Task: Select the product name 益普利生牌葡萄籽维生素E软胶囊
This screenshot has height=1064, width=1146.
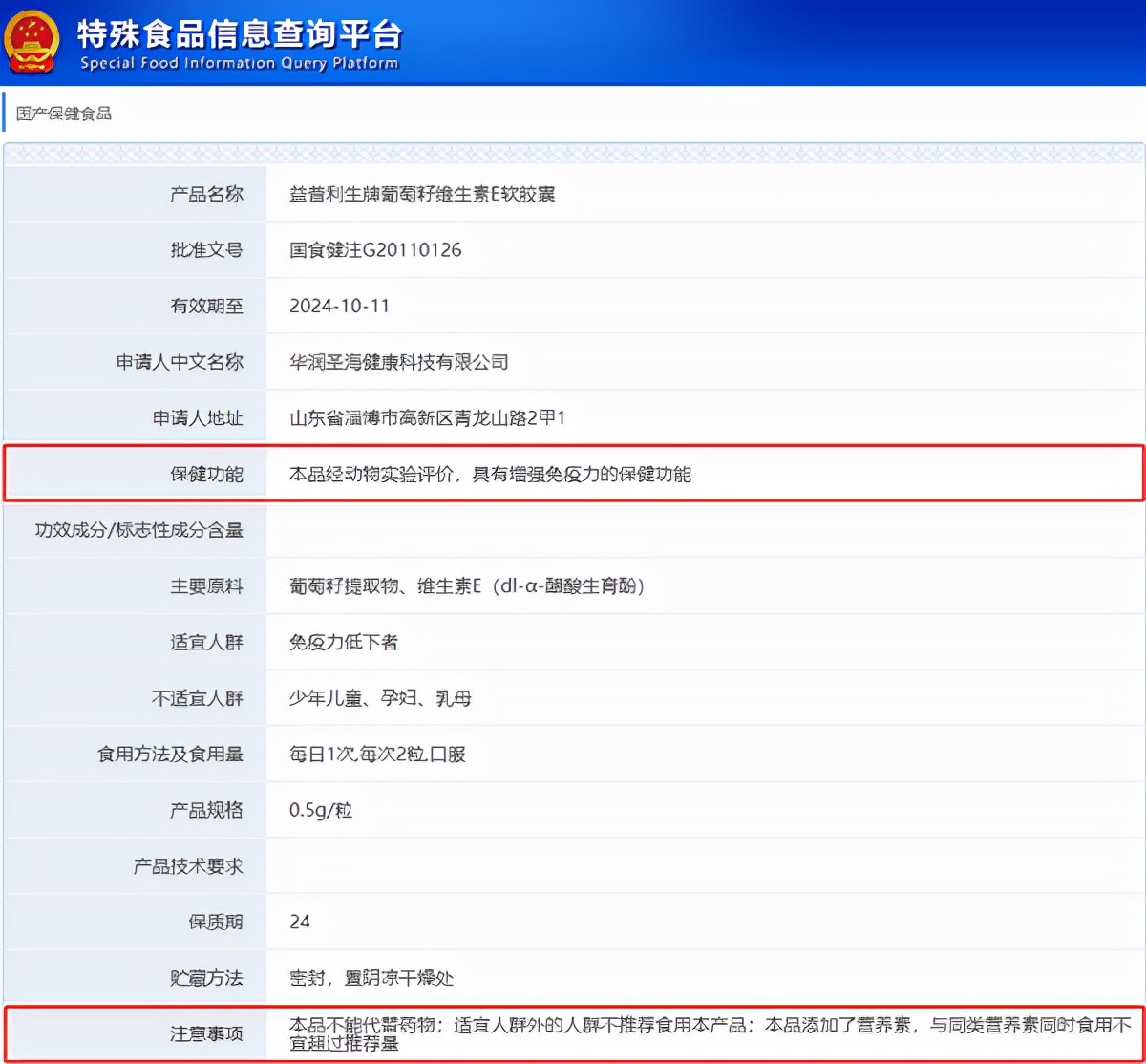Action: (x=425, y=194)
